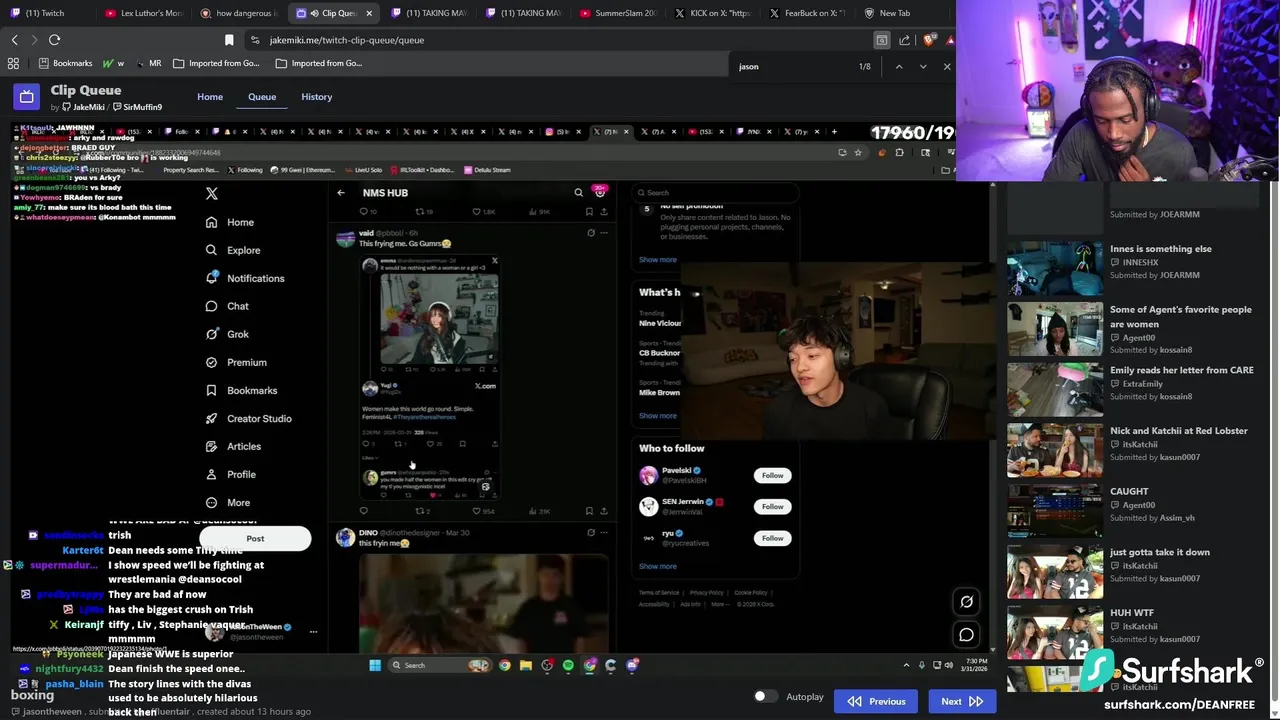This screenshot has width=1280, height=720.
Task: Follow ryu in Who to follow
Action: click(772, 538)
